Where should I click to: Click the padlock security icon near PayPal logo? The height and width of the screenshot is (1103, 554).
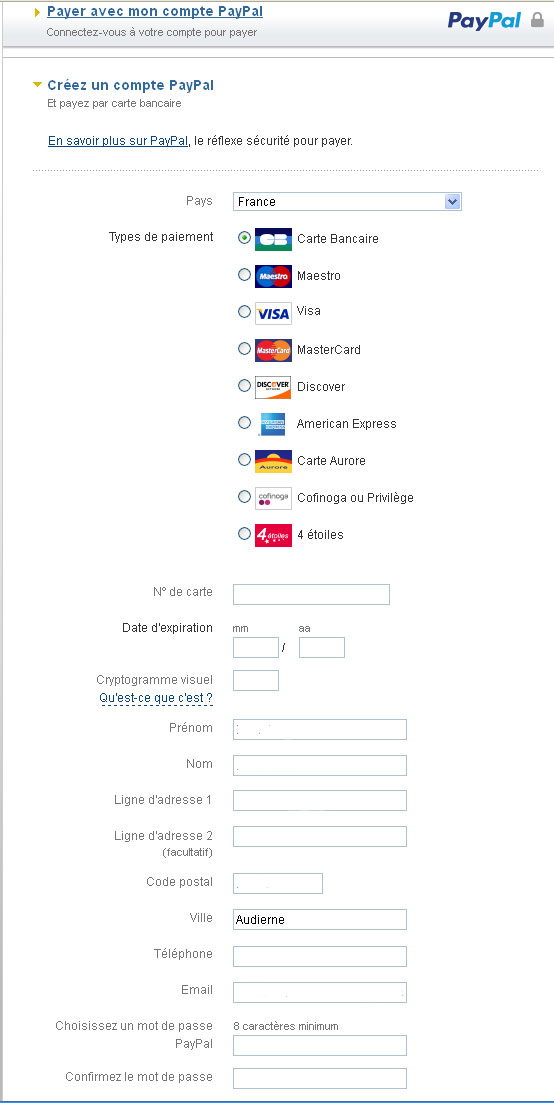click(538, 20)
